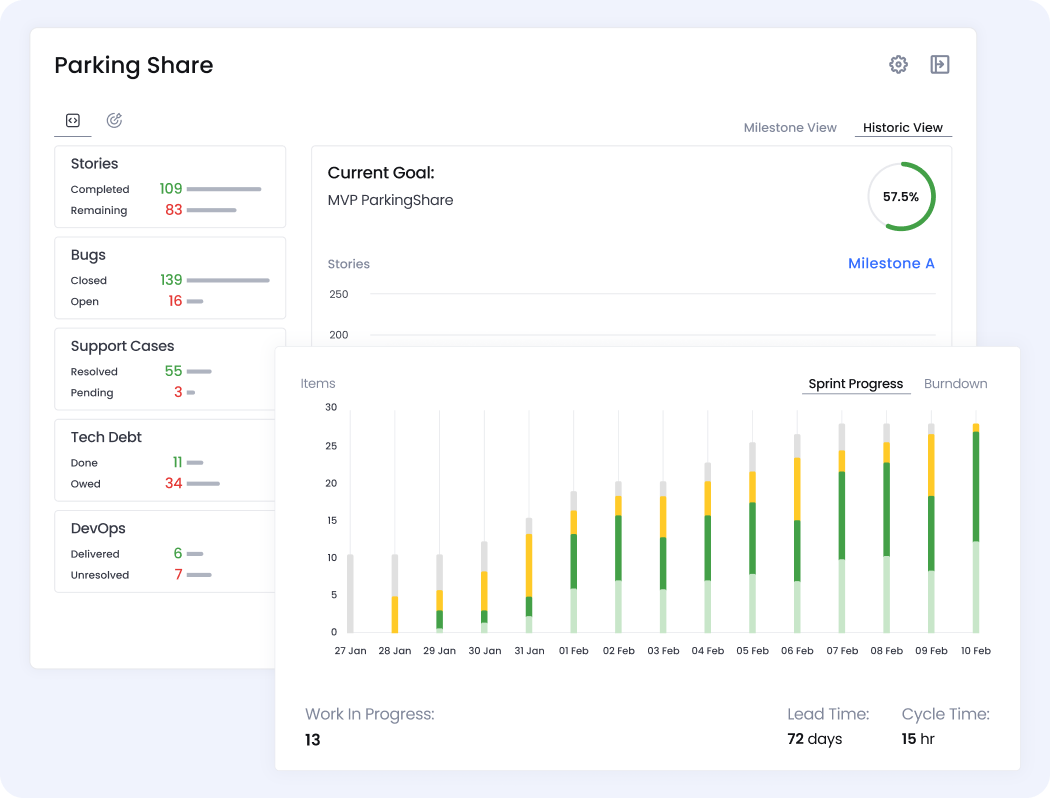This screenshot has width=1050, height=798.
Task: Click the exit/logout panel icon
Action: [x=940, y=64]
